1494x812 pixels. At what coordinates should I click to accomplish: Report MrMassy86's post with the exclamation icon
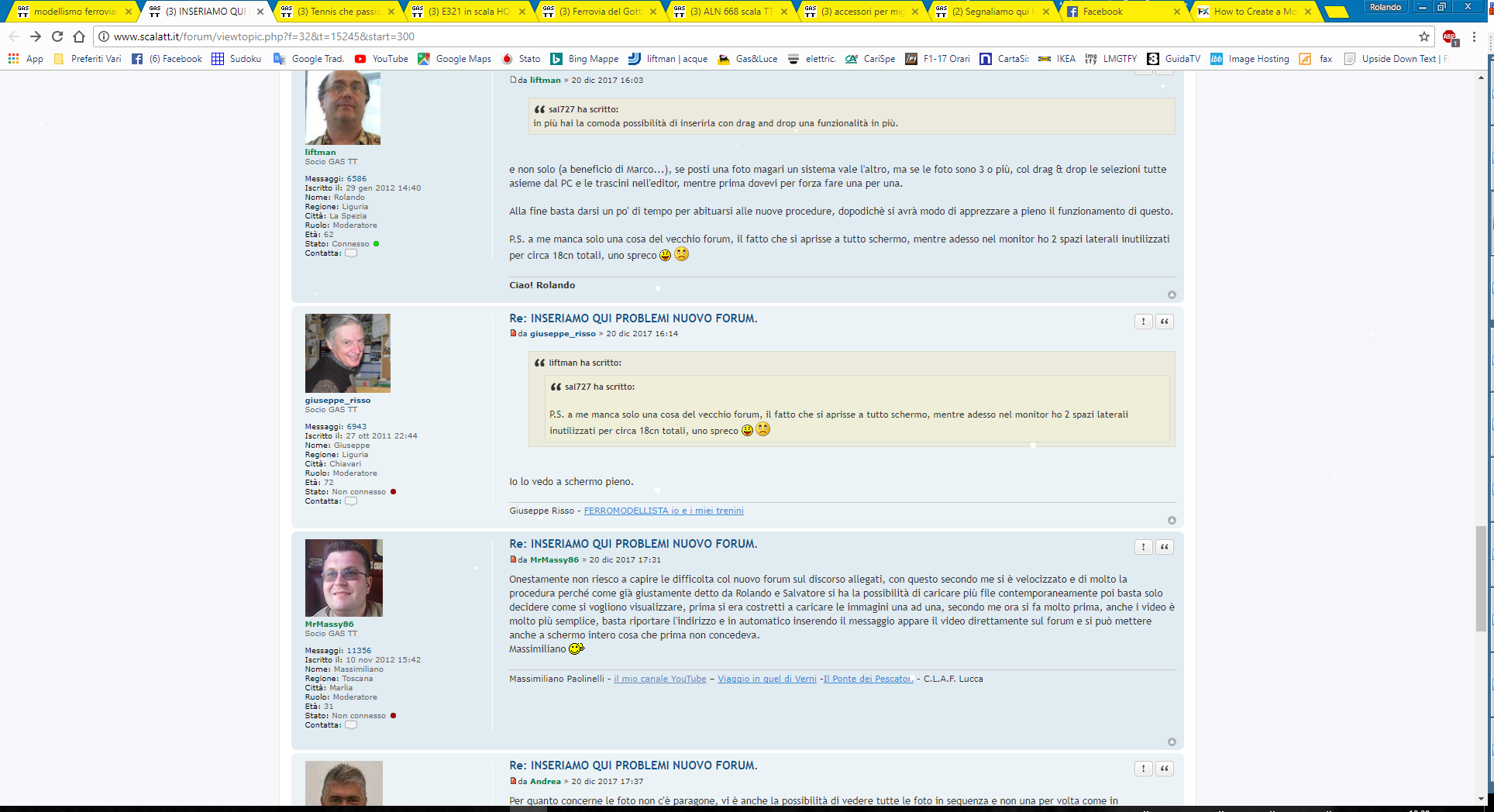[x=1143, y=547]
